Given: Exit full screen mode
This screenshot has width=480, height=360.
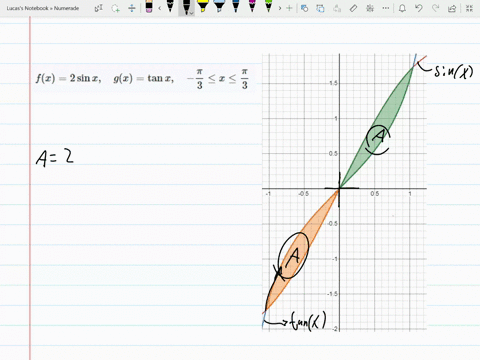Looking at the screenshot, I should coord(469,8).
